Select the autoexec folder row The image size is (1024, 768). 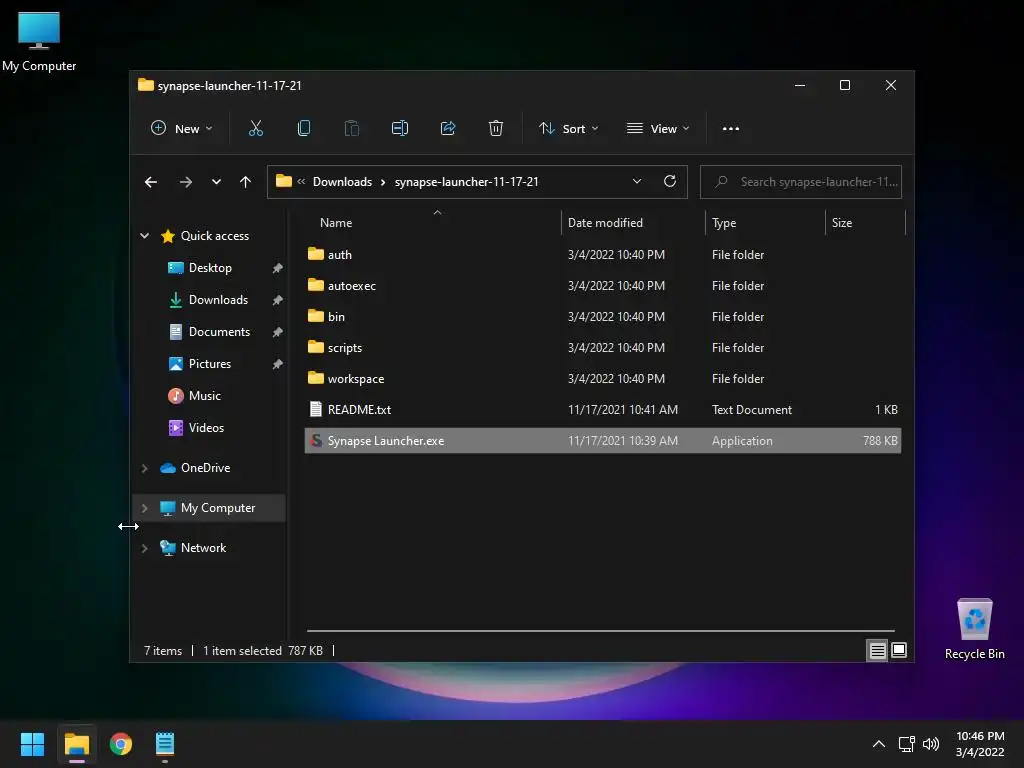[603, 285]
